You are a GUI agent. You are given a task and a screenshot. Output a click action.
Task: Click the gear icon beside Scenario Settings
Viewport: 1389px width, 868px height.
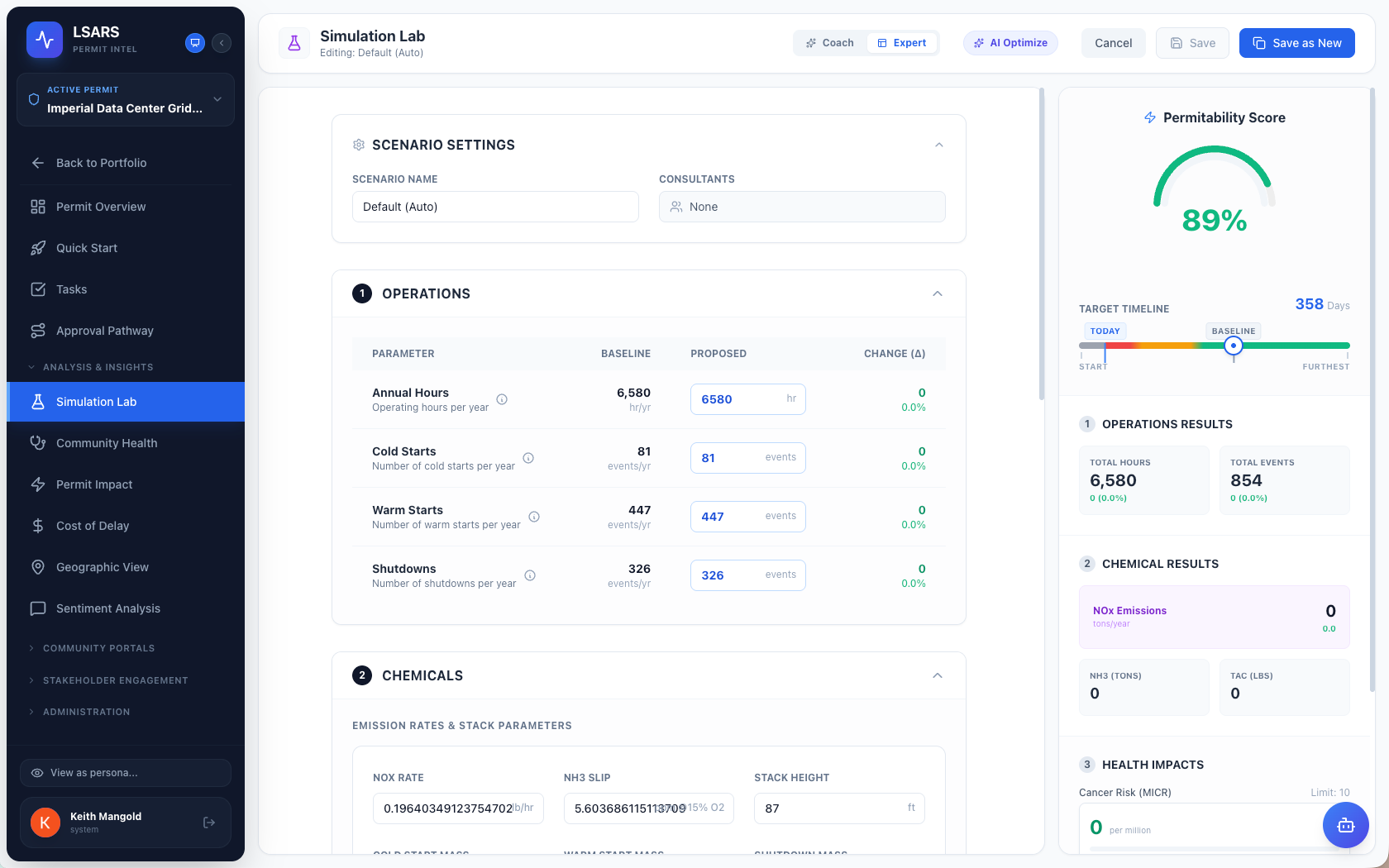(x=359, y=145)
